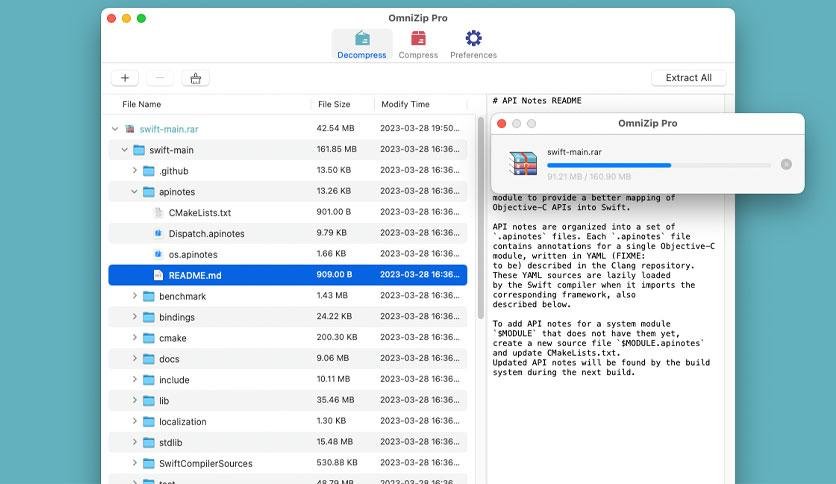836x484 pixels.
Task: Click the extraction progress bar
Action: click(658, 165)
